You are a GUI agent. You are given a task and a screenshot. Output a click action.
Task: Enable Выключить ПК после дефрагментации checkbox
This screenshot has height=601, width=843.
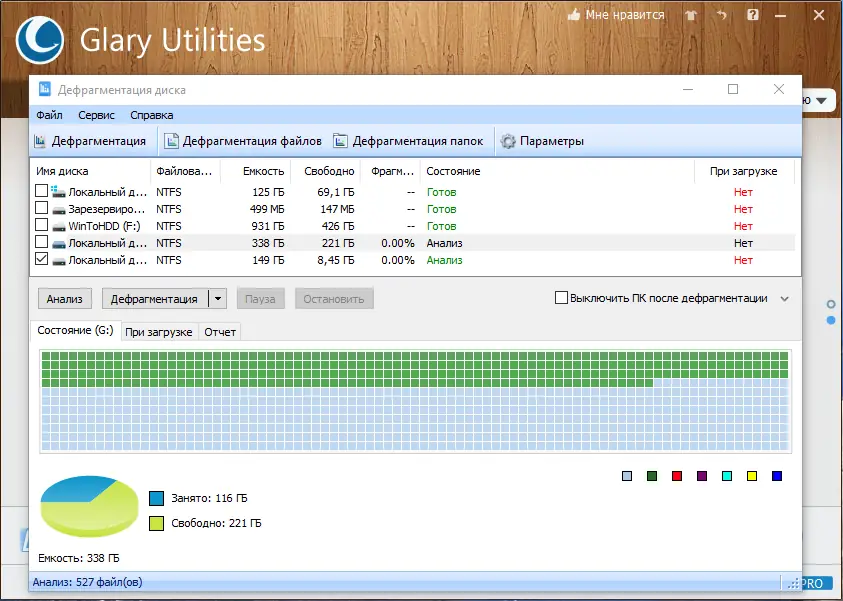tap(561, 298)
